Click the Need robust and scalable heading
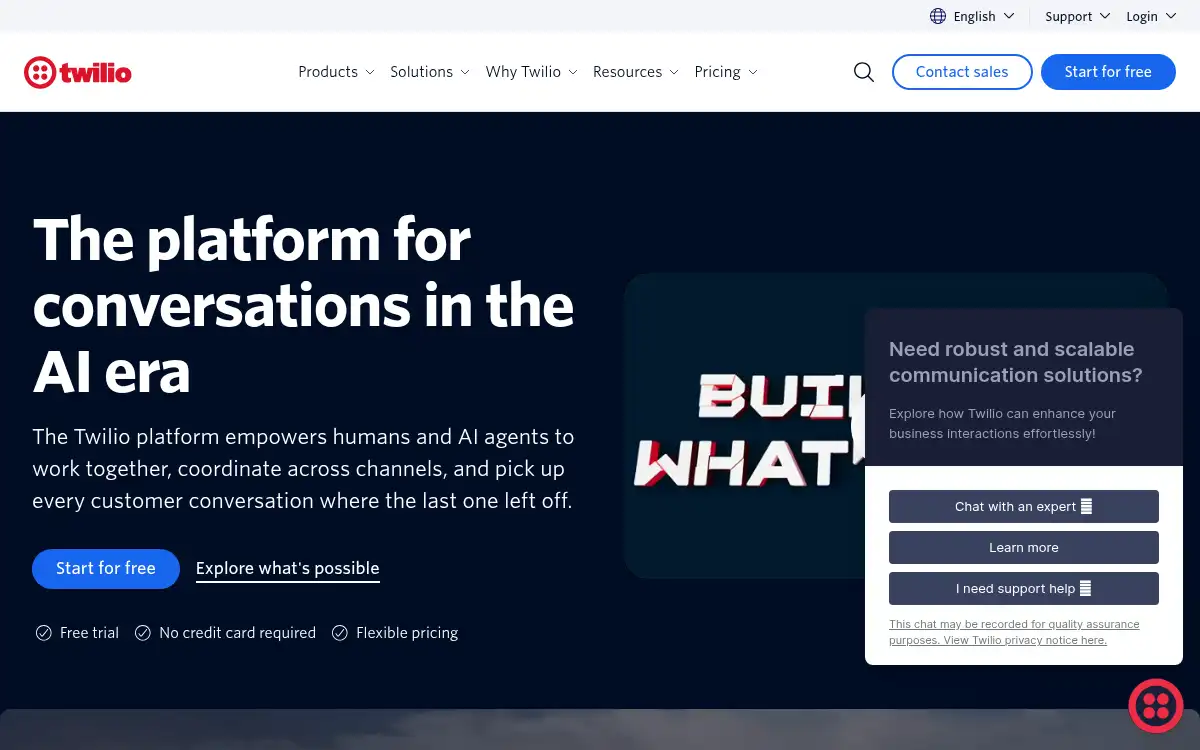This screenshot has width=1200, height=750. 1016,362
